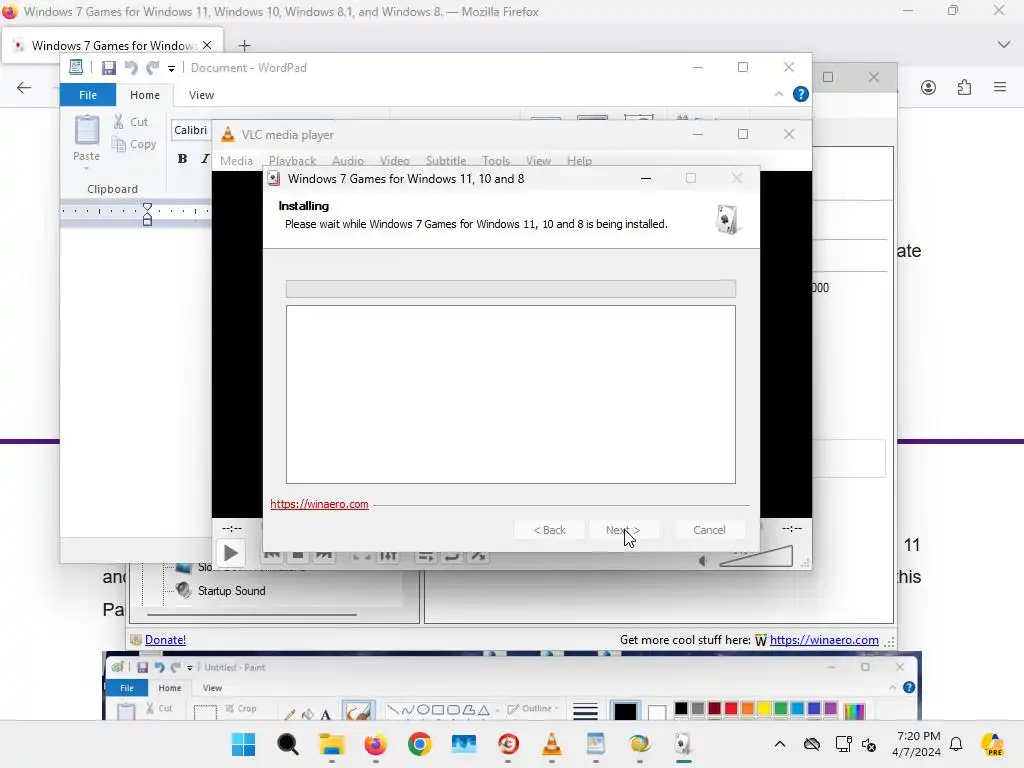
Task: Click the indent marker on WordPad's ruler
Action: [147, 214]
